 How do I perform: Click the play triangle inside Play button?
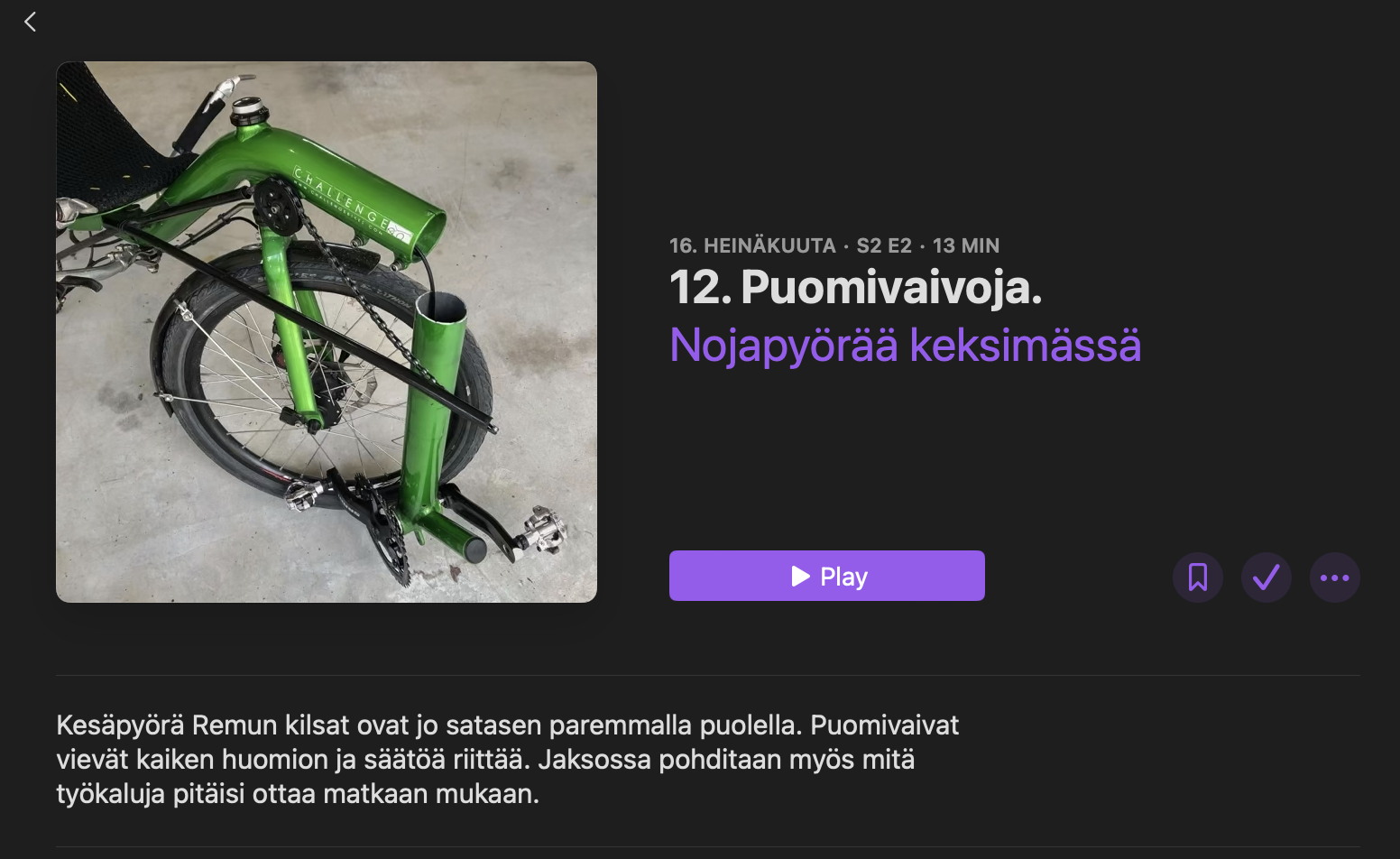click(800, 576)
